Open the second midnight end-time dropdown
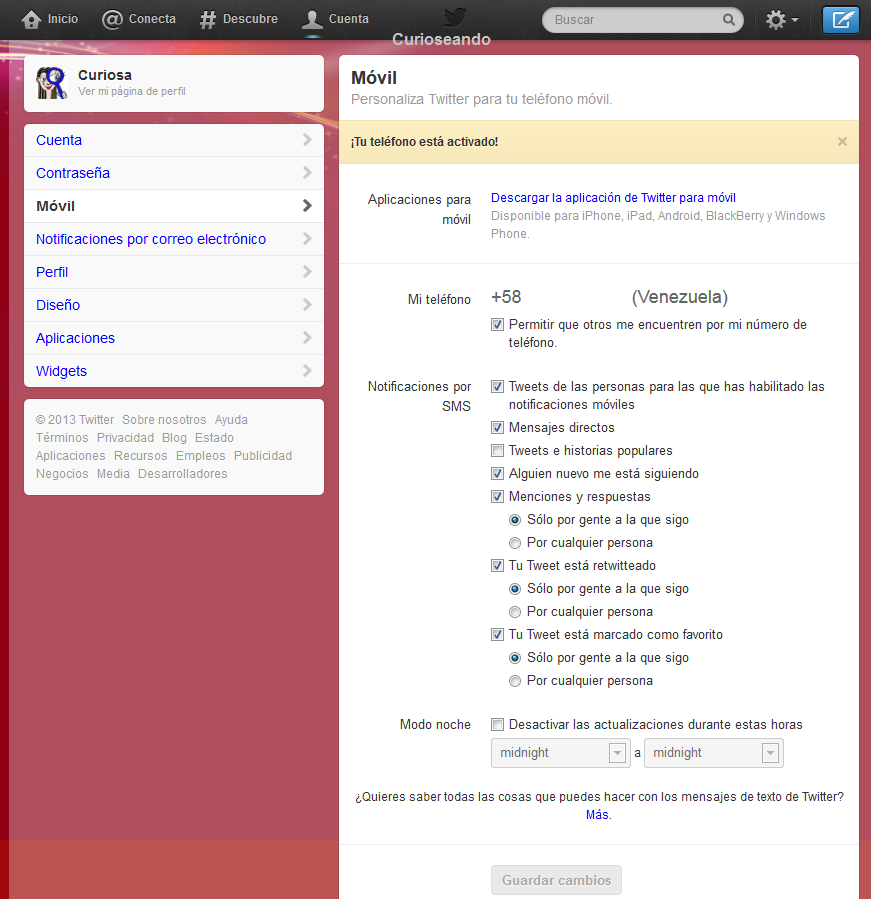 (713, 753)
